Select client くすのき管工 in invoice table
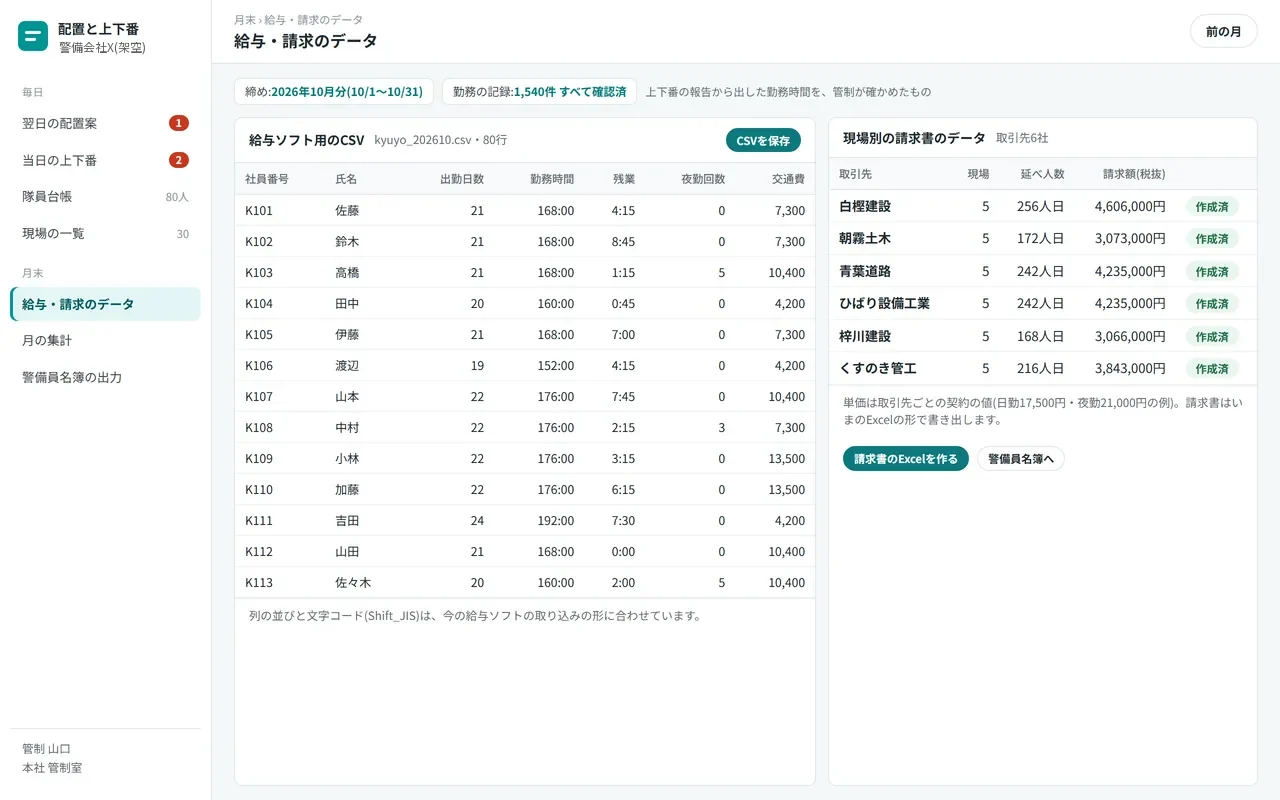This screenshot has width=1280, height=800. click(878, 368)
